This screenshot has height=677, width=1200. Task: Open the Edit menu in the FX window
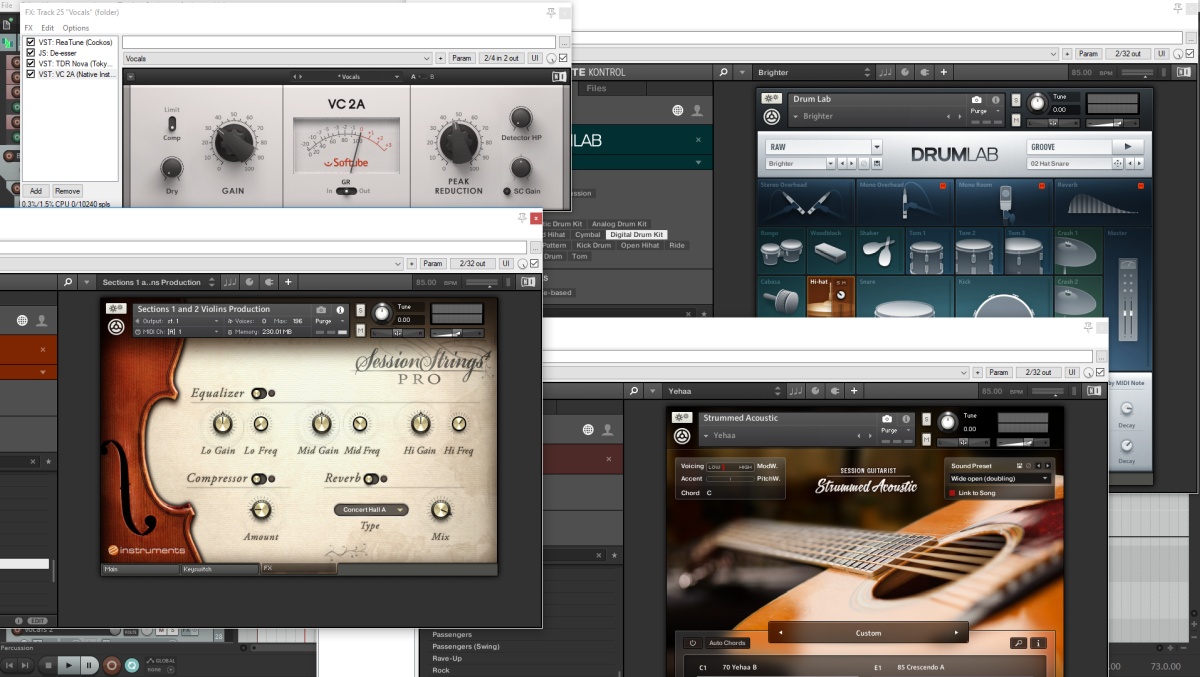pyautogui.click(x=47, y=28)
